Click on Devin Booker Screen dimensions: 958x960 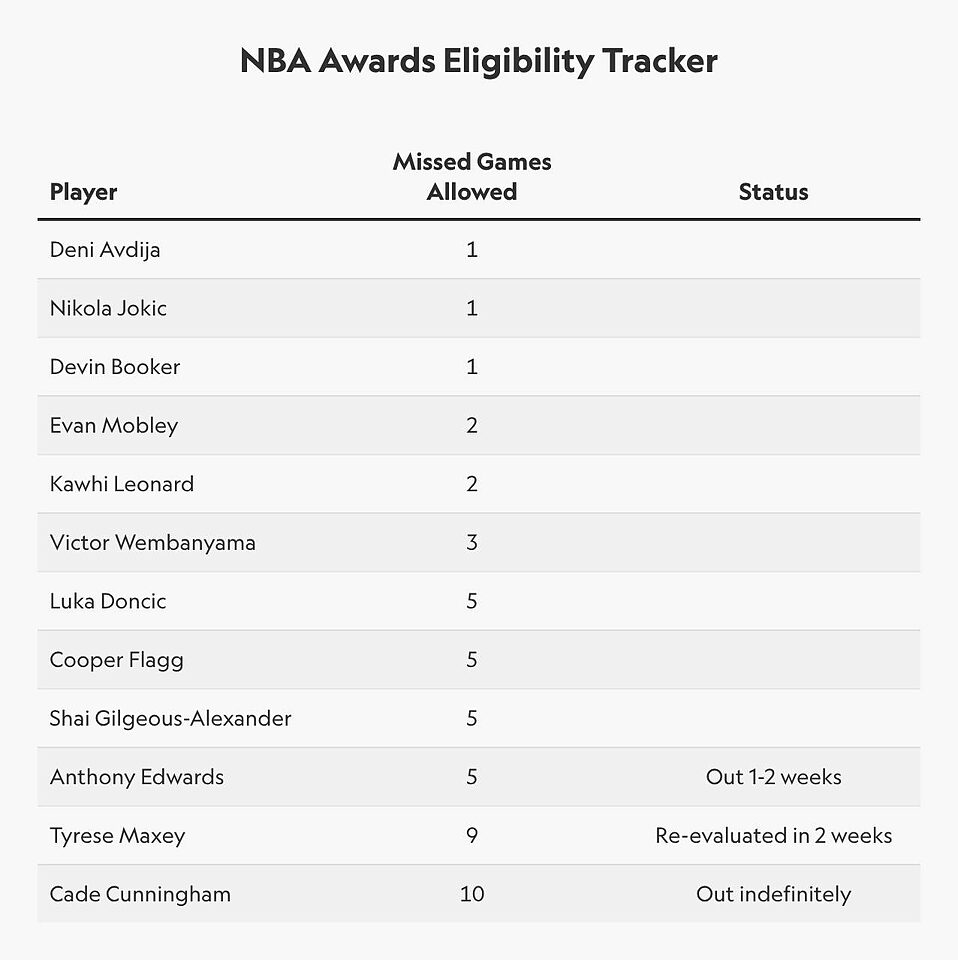pyautogui.click(x=115, y=367)
